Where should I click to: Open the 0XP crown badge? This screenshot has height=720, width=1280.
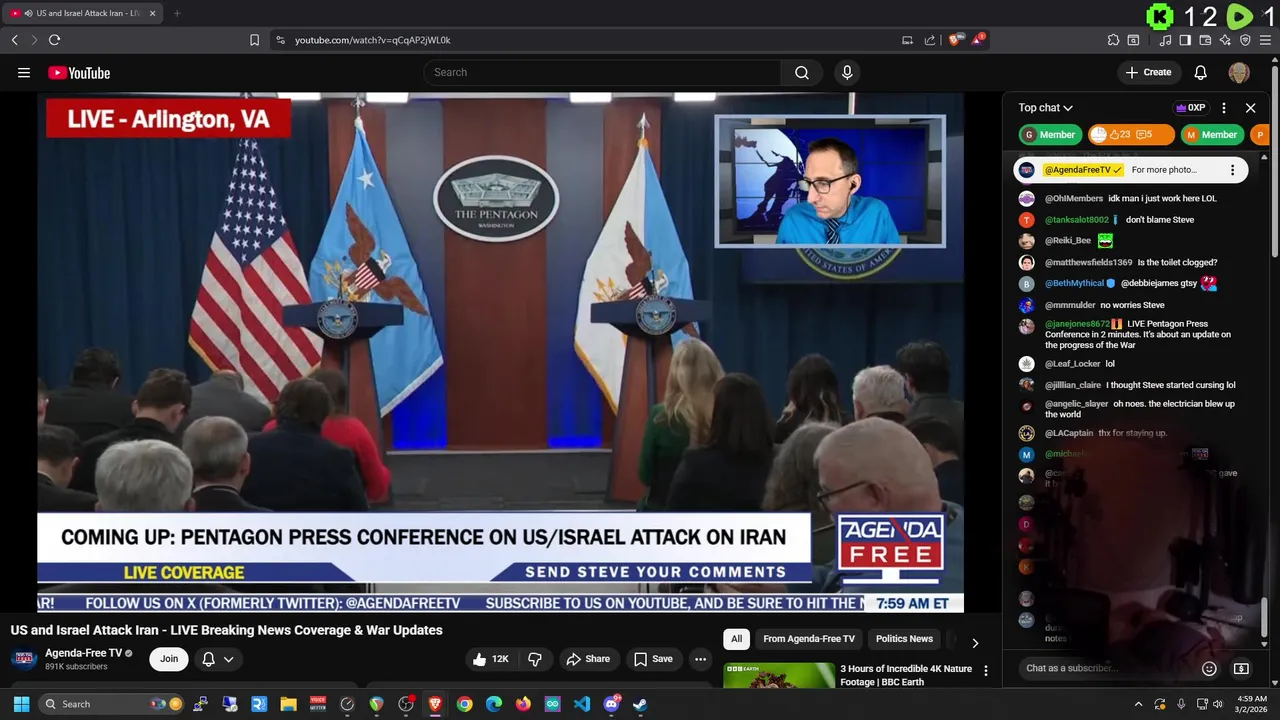click(x=1190, y=108)
